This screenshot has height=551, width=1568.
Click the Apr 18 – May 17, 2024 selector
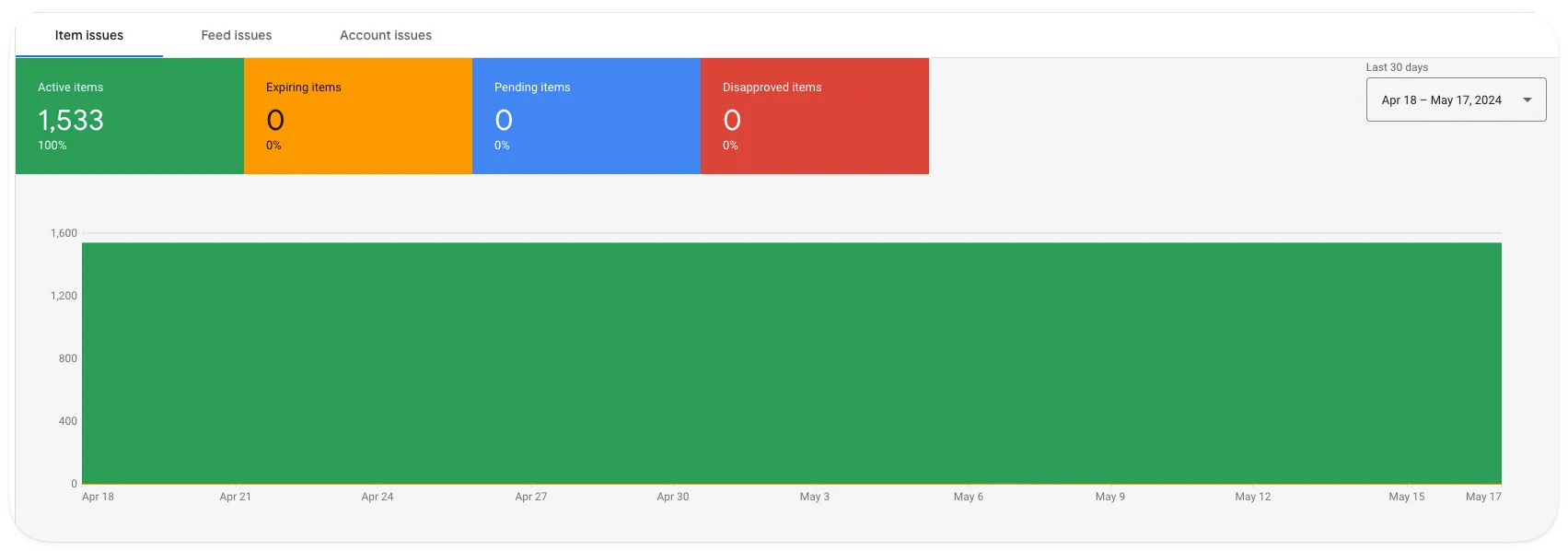1456,100
